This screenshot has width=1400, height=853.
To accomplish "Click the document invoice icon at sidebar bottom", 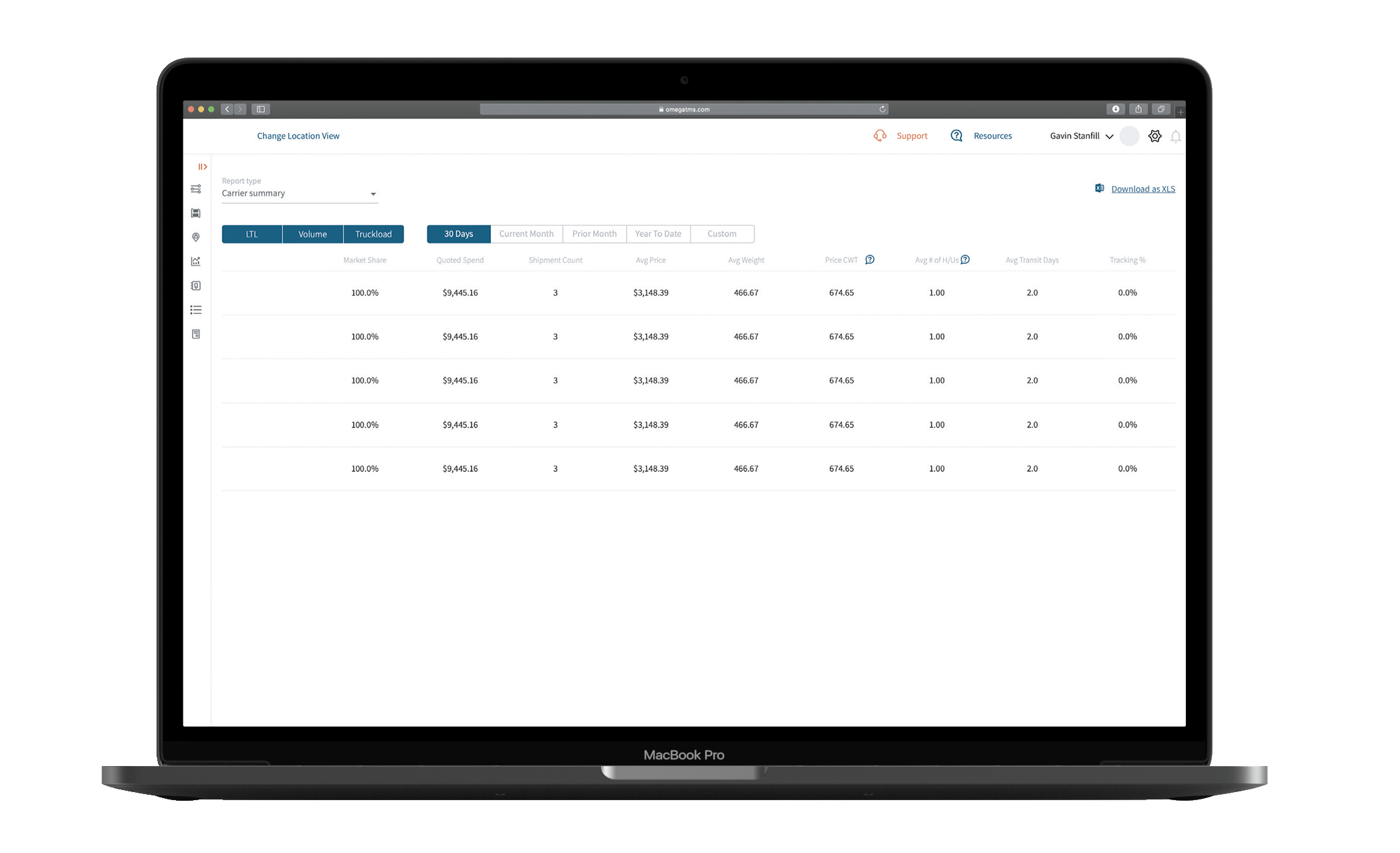I will click(x=196, y=334).
